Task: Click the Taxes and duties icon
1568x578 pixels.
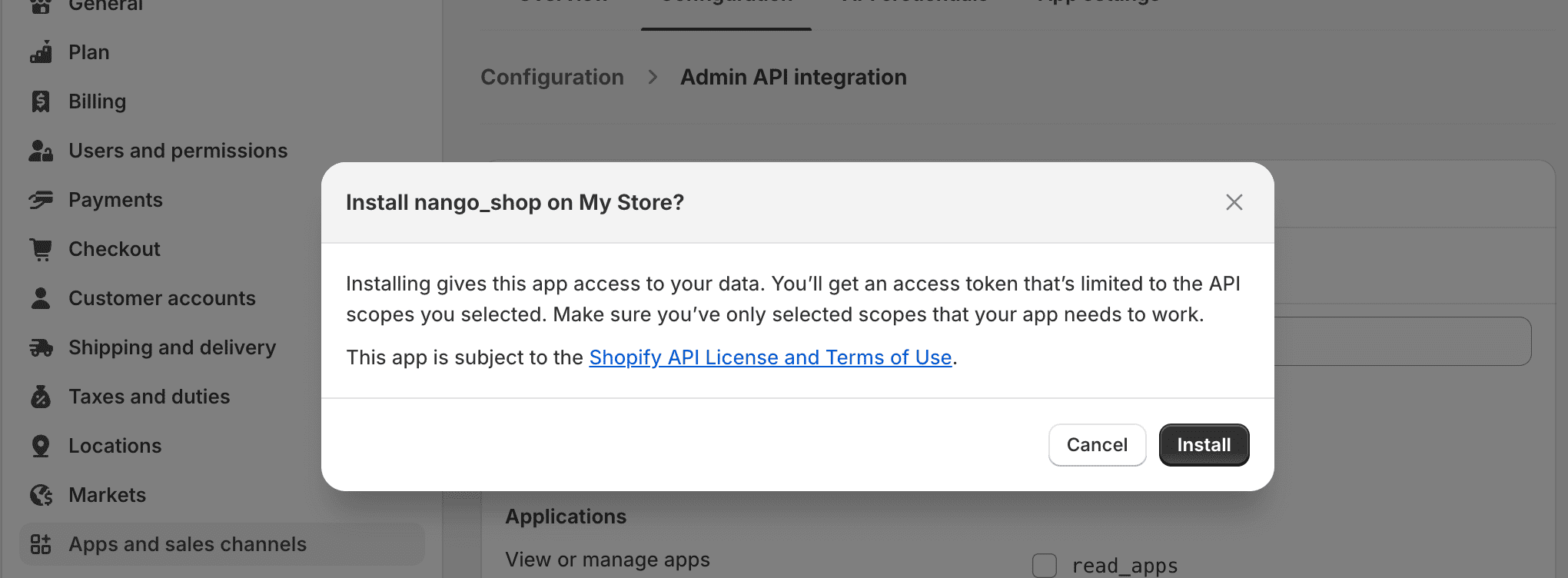Action: pyautogui.click(x=41, y=397)
